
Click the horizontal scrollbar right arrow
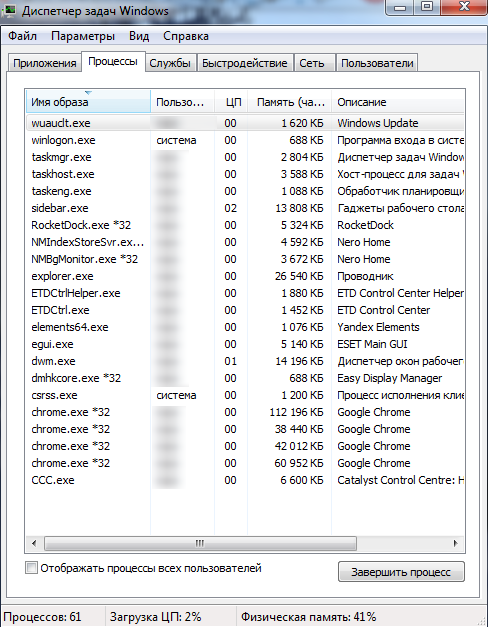pyautogui.click(x=456, y=543)
